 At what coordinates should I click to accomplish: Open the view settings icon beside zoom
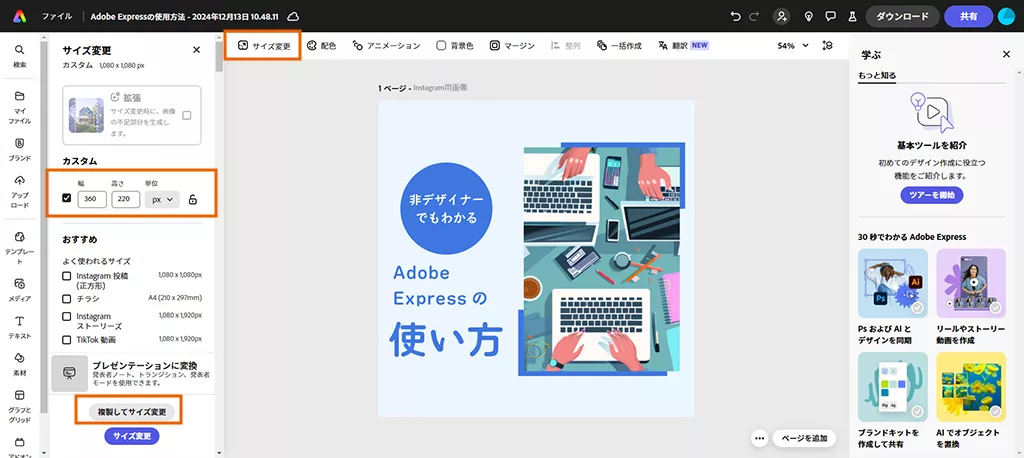point(828,46)
